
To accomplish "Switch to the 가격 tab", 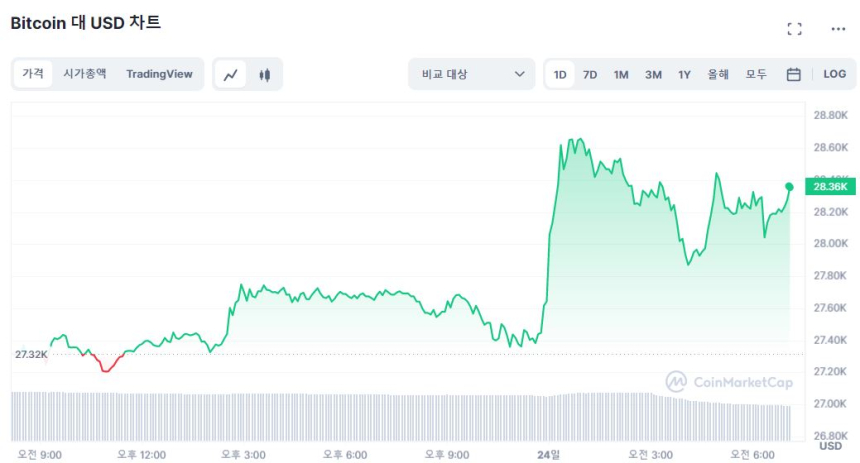I will pos(33,74).
